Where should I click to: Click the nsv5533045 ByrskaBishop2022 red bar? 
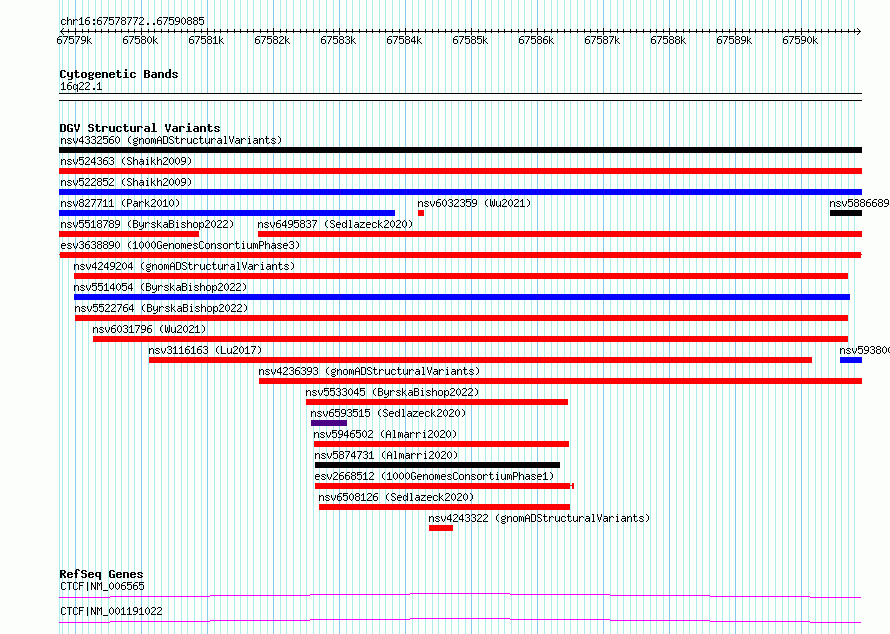(437, 402)
